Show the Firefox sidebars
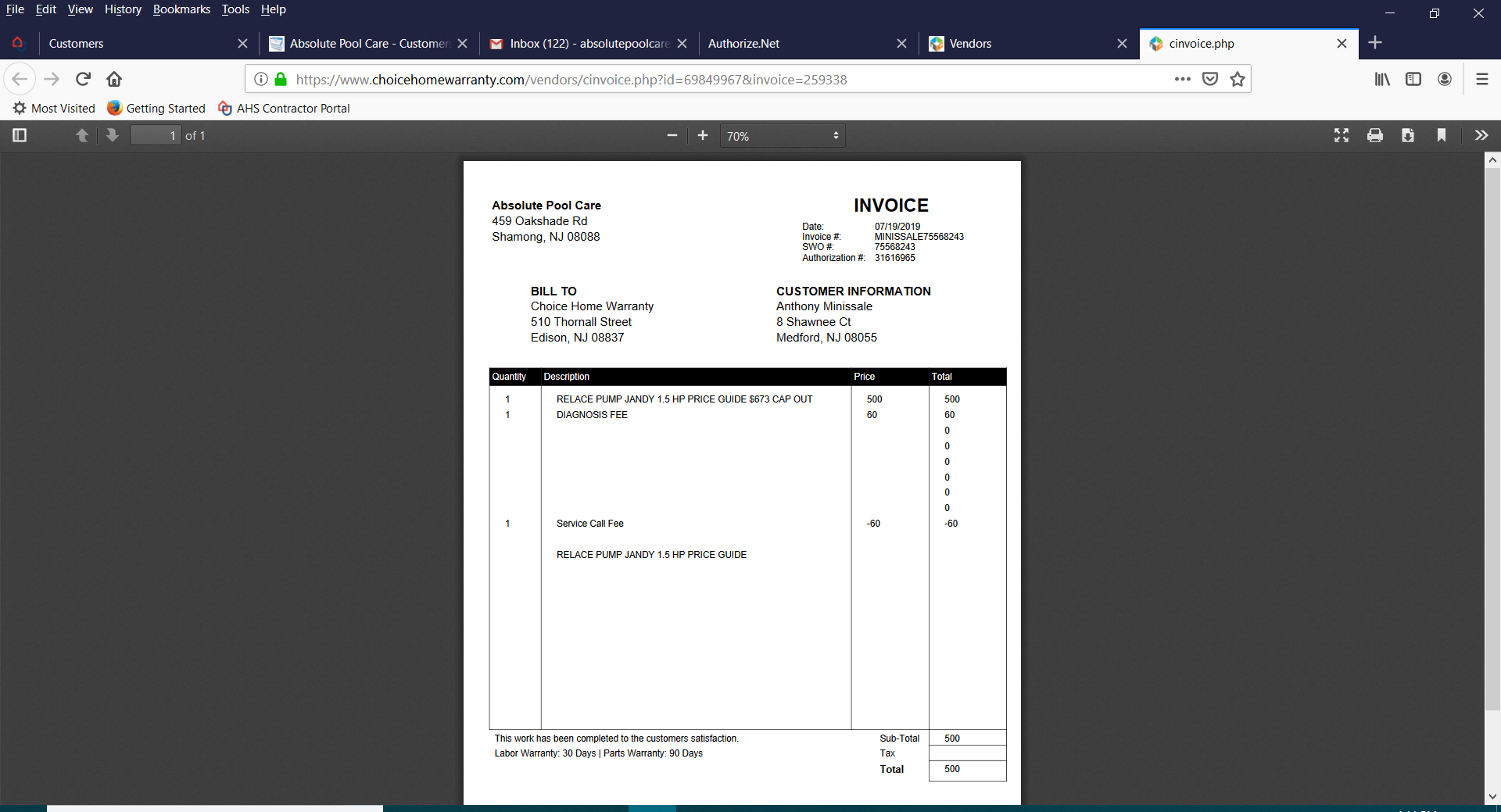The image size is (1501, 812). click(x=1413, y=79)
